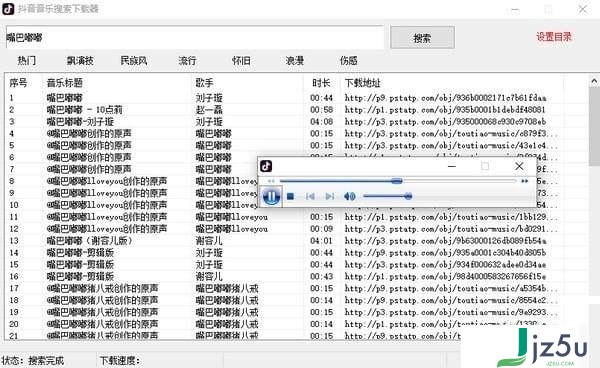The width and height of the screenshot is (600, 368).
Task: Click artist 谢容儿 in row 16
Action: (x=209, y=277)
